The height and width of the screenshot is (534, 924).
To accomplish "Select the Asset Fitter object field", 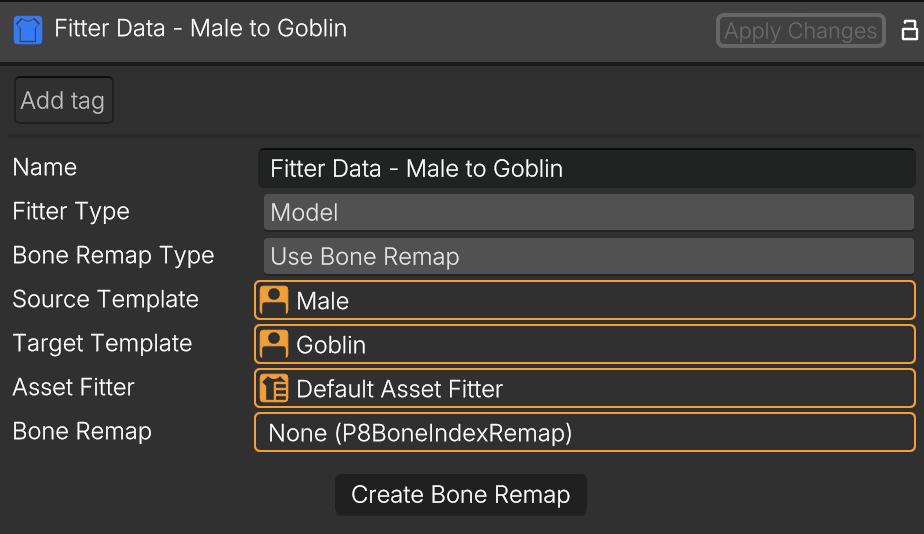I will point(585,388).
